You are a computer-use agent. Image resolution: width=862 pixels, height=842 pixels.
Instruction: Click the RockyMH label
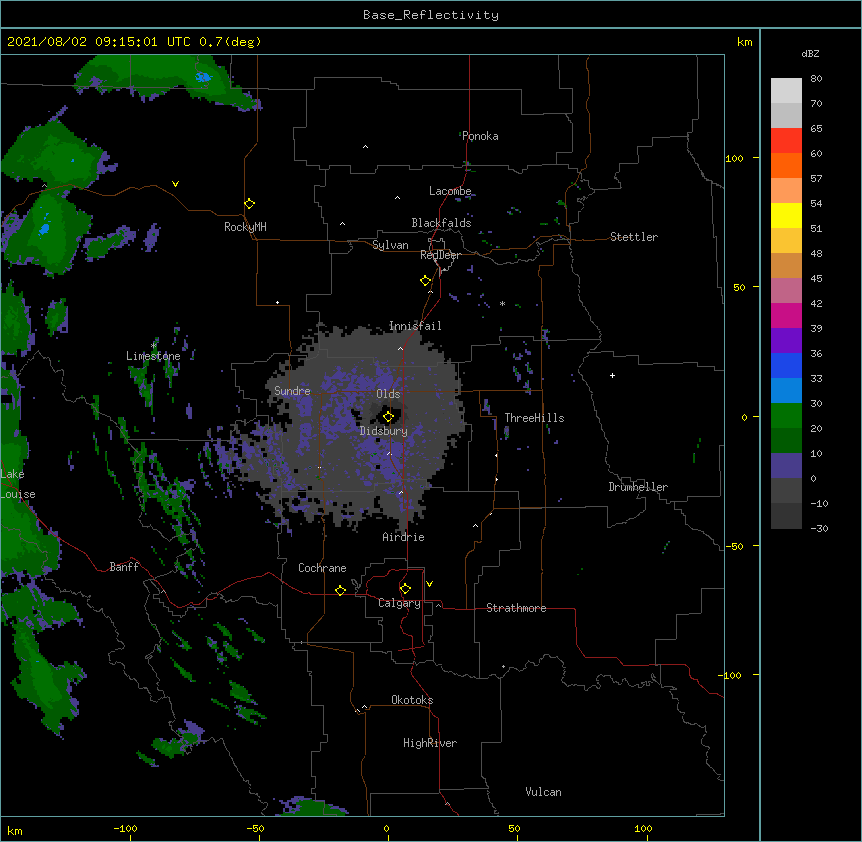(245, 227)
